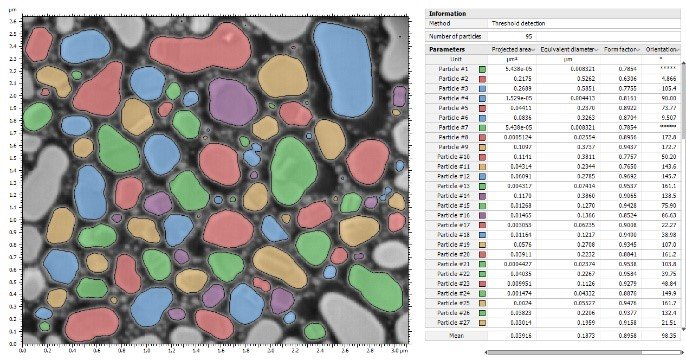The width and height of the screenshot is (686, 360).
Task: Click the Parameters column header
Action: [x=456, y=49]
